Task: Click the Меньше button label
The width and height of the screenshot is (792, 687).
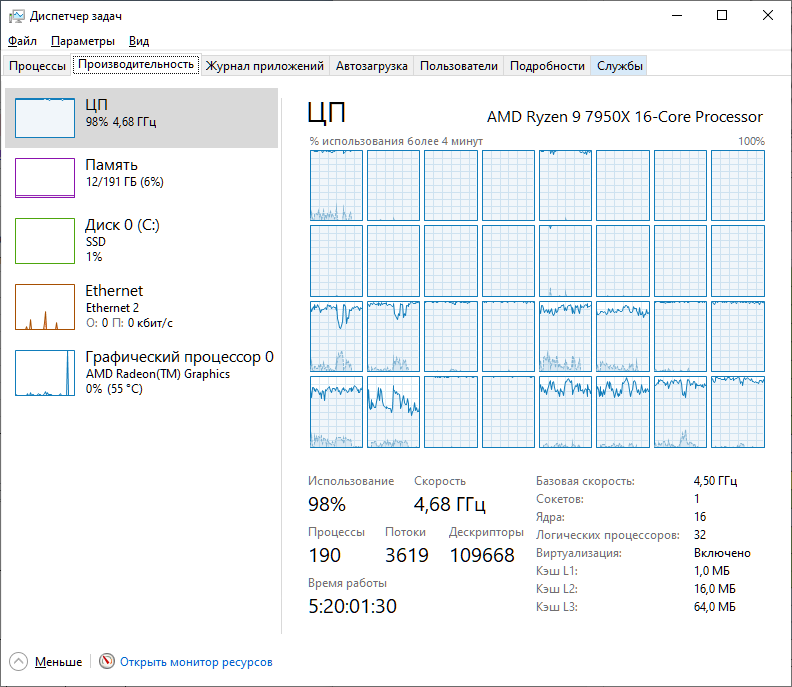Action: click(58, 662)
